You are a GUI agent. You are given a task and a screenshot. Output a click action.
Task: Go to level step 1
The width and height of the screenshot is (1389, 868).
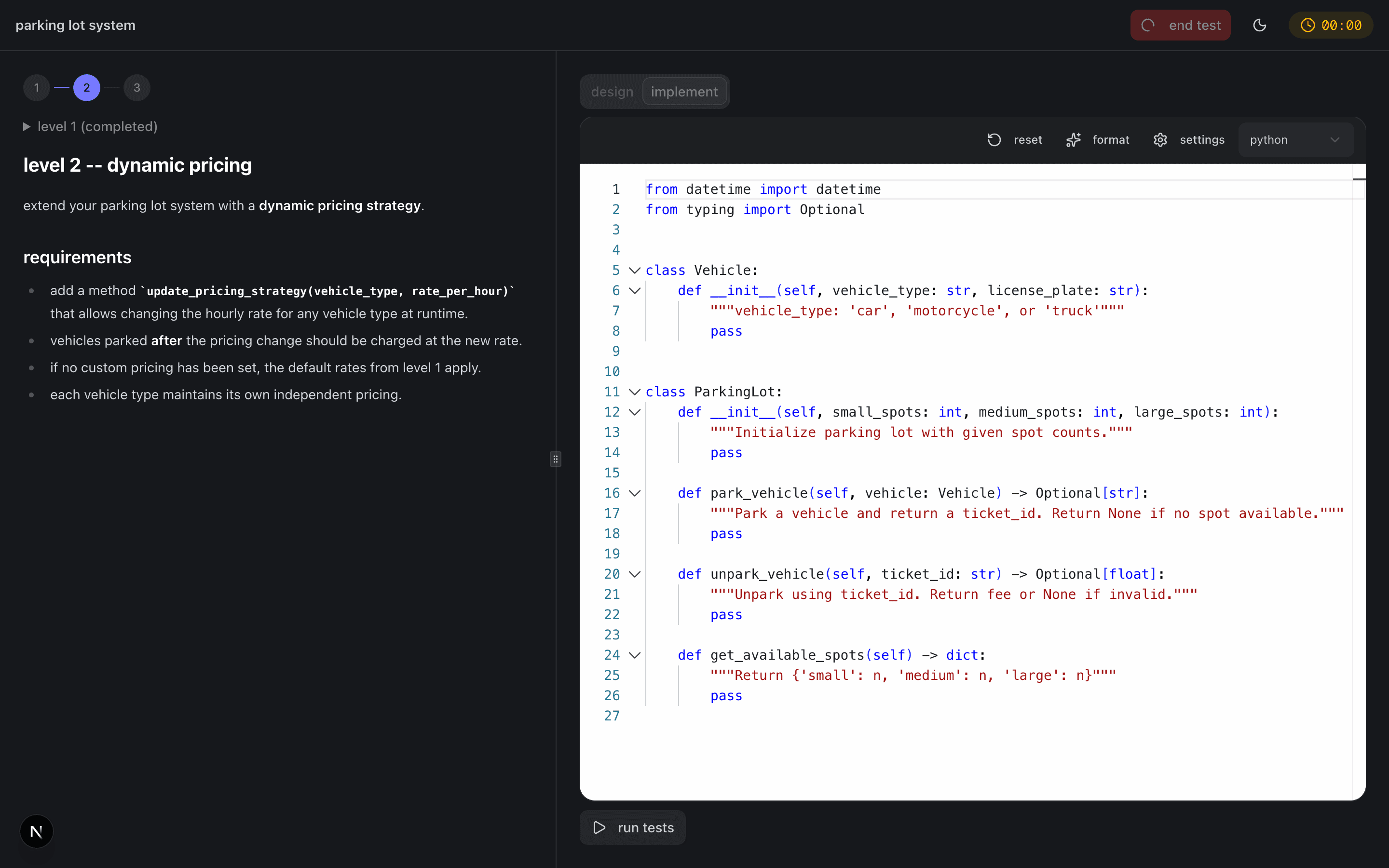pos(37,88)
